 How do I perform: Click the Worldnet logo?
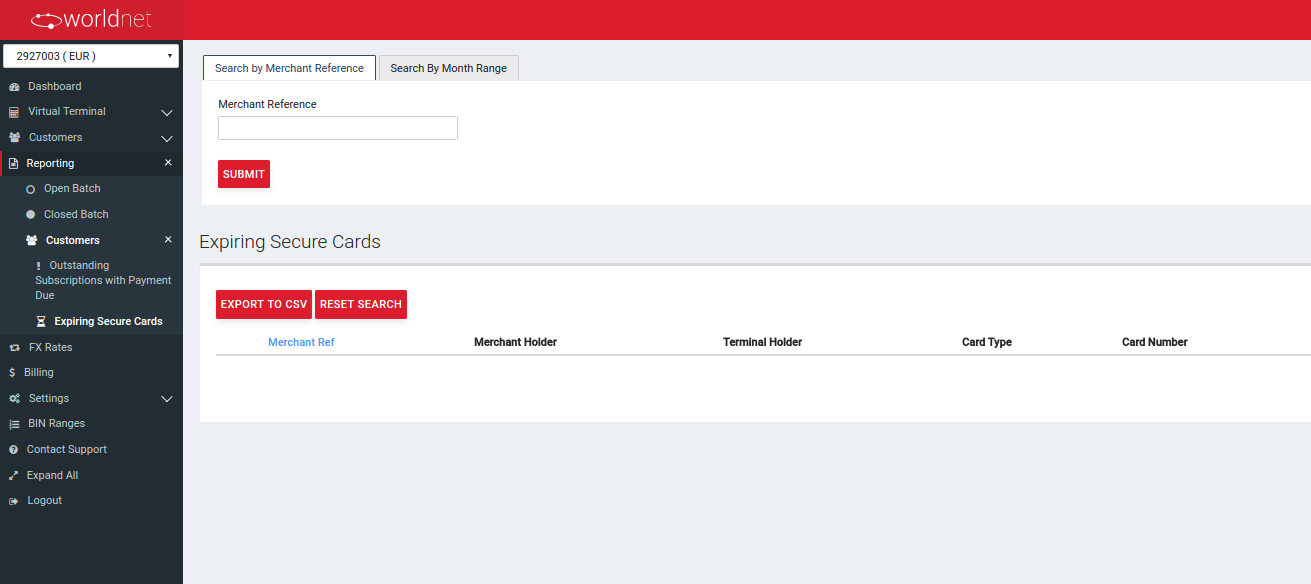pos(91,19)
